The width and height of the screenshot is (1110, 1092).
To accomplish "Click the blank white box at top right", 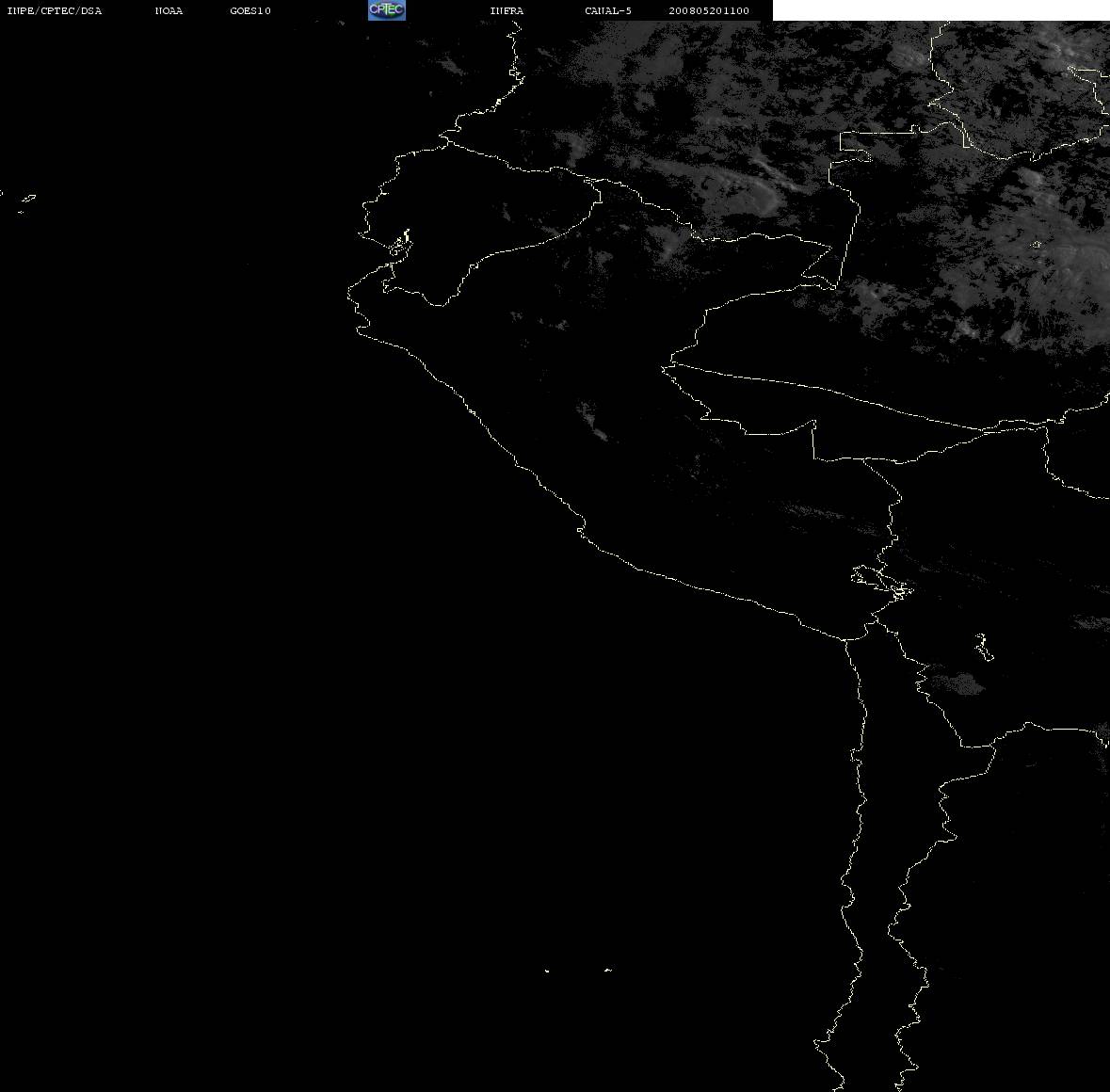I will 941,10.
